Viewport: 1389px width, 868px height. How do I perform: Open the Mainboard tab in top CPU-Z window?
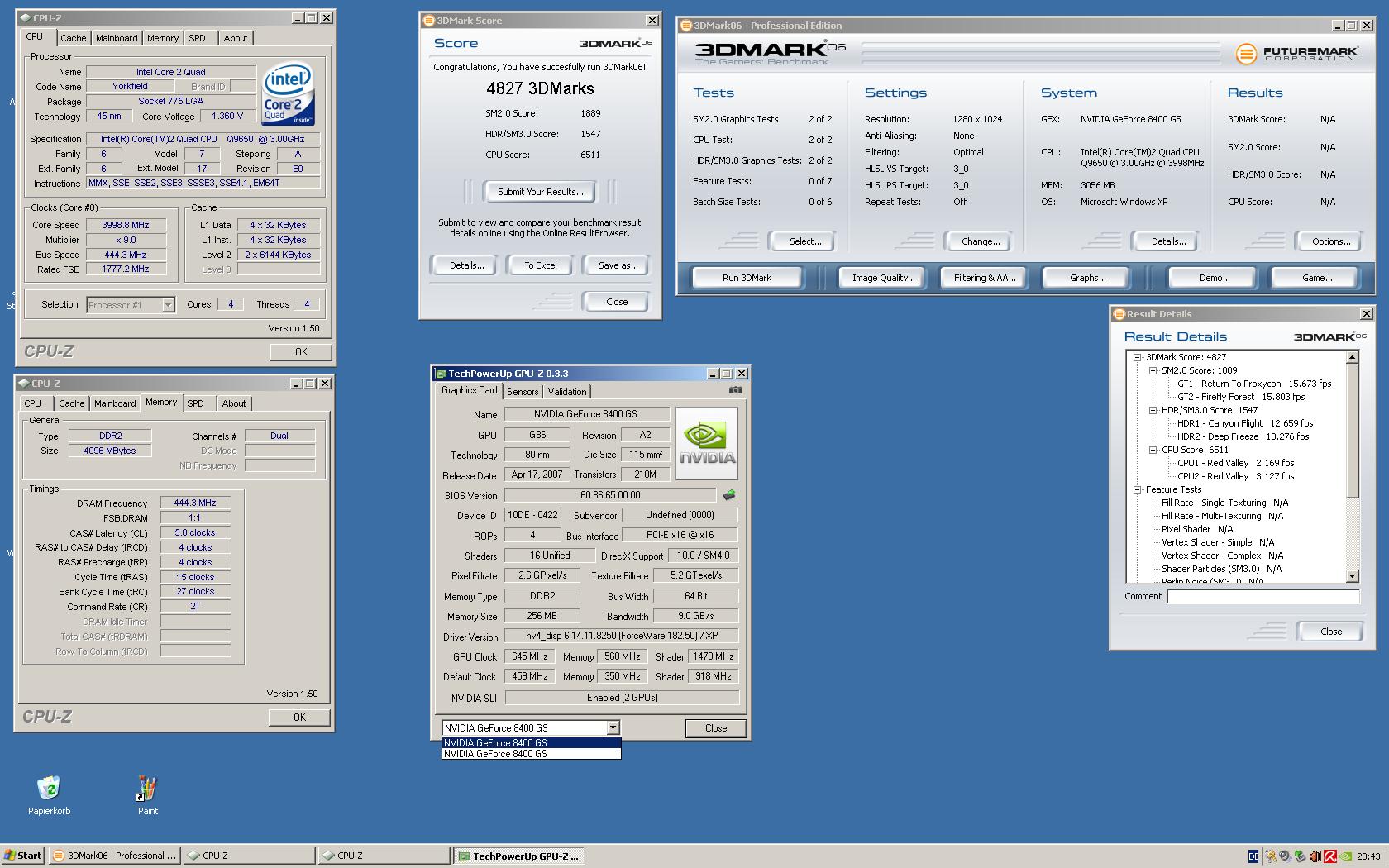117,38
